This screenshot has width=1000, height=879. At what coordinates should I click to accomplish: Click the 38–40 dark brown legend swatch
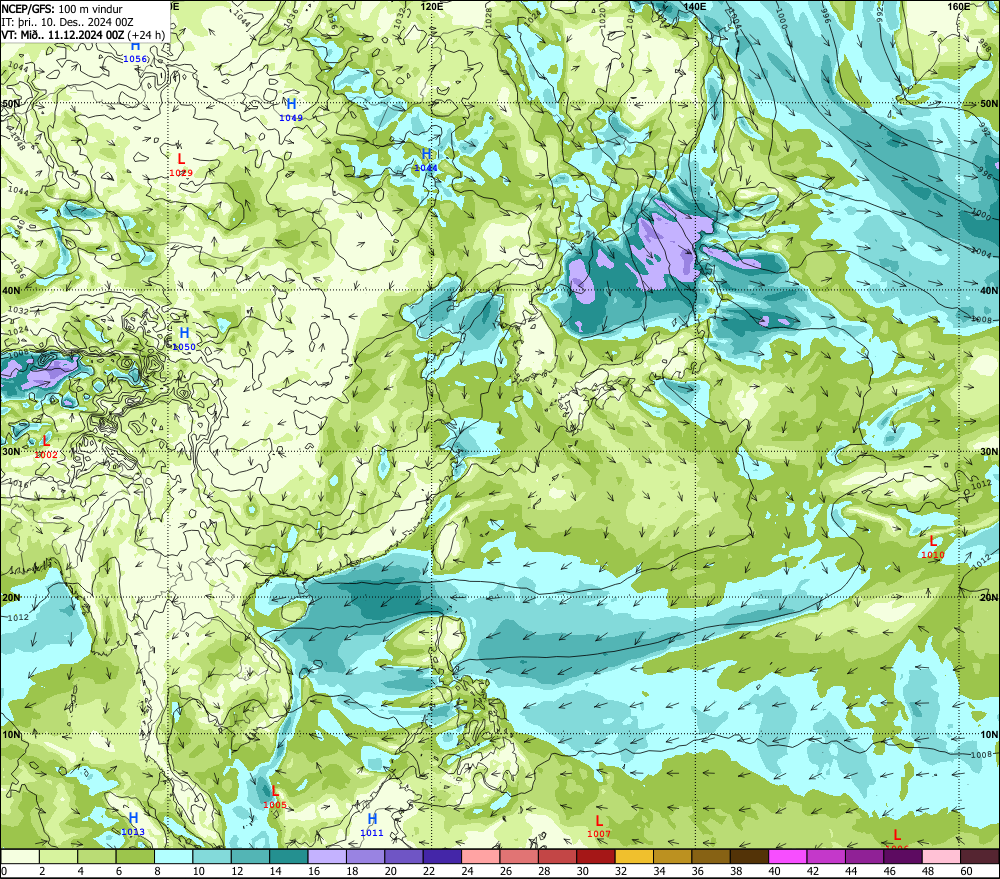click(750, 856)
